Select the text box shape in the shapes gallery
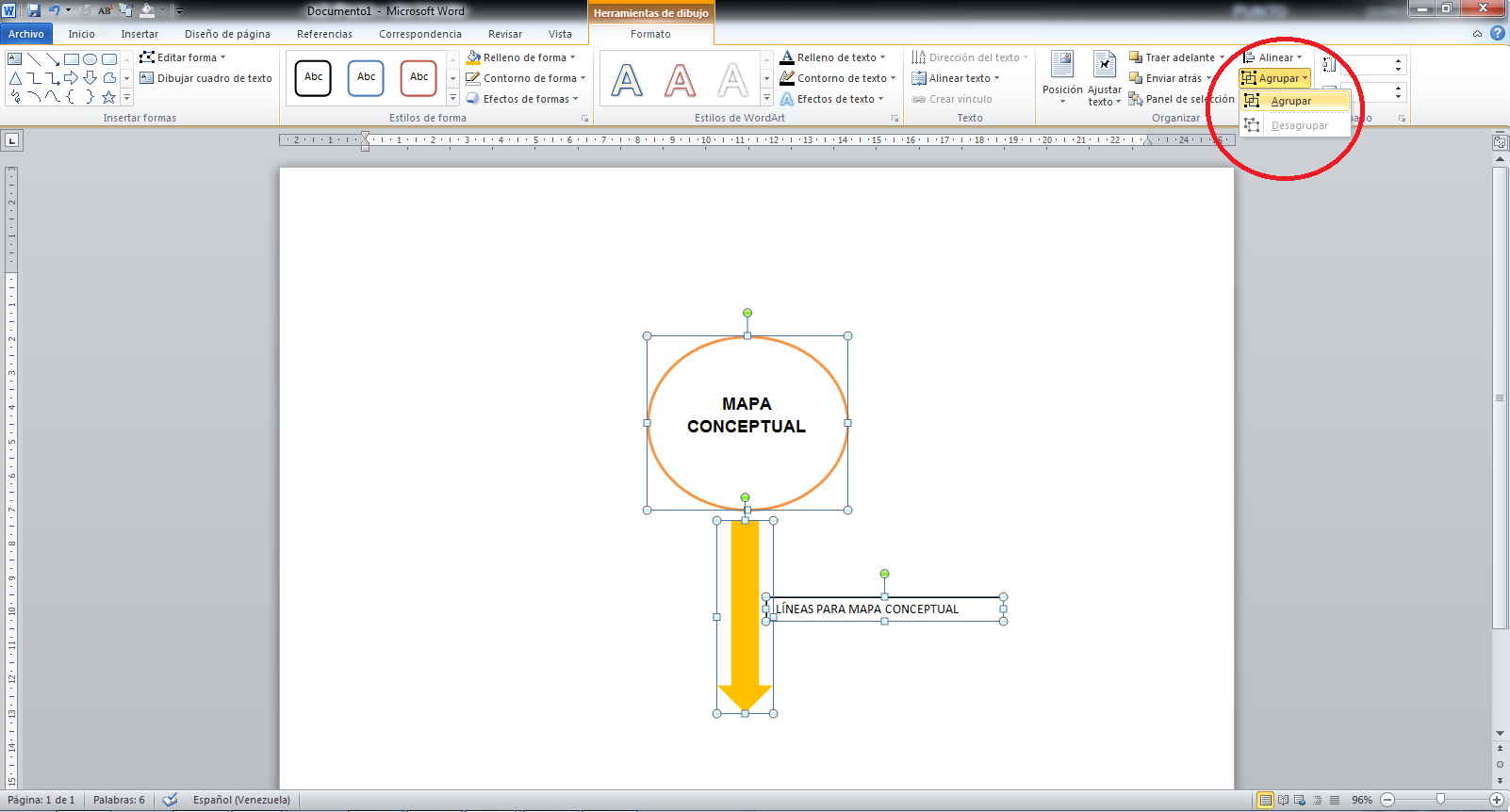The image size is (1510, 812). [x=15, y=58]
